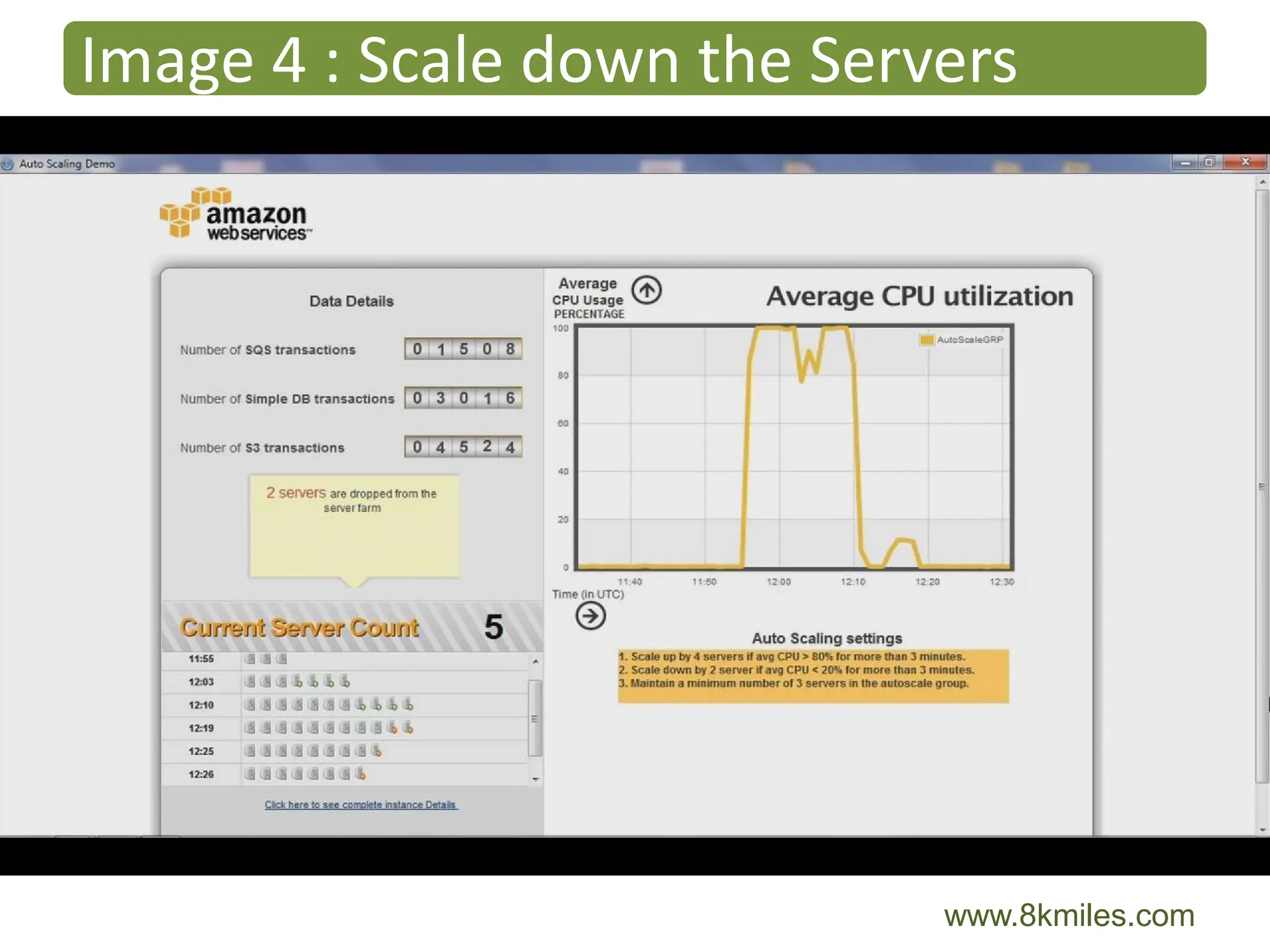
Task: Click the up arrow of the server list scrollbar
Action: pyautogui.click(x=535, y=662)
